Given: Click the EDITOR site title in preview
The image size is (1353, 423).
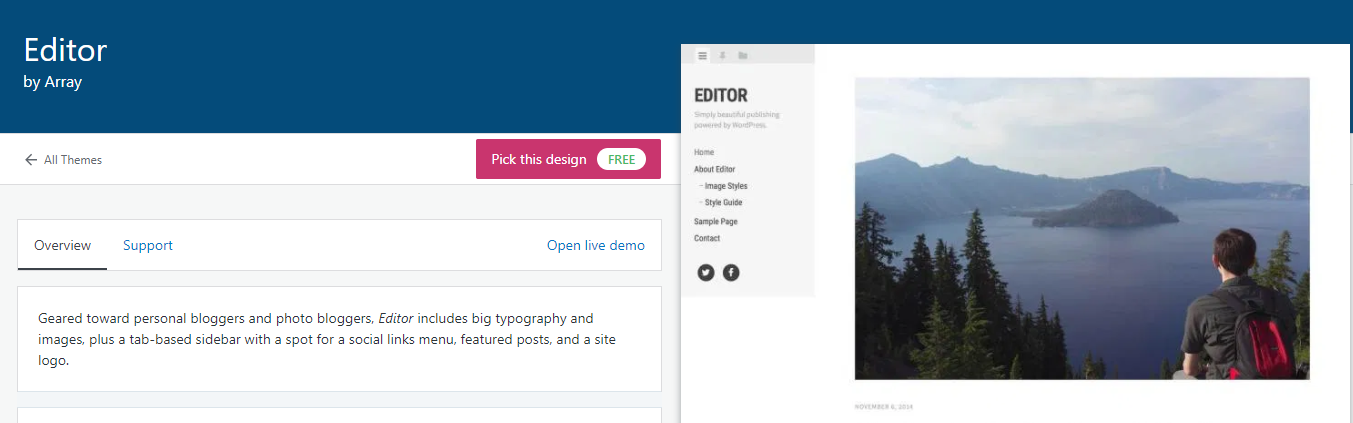Looking at the screenshot, I should [720, 96].
